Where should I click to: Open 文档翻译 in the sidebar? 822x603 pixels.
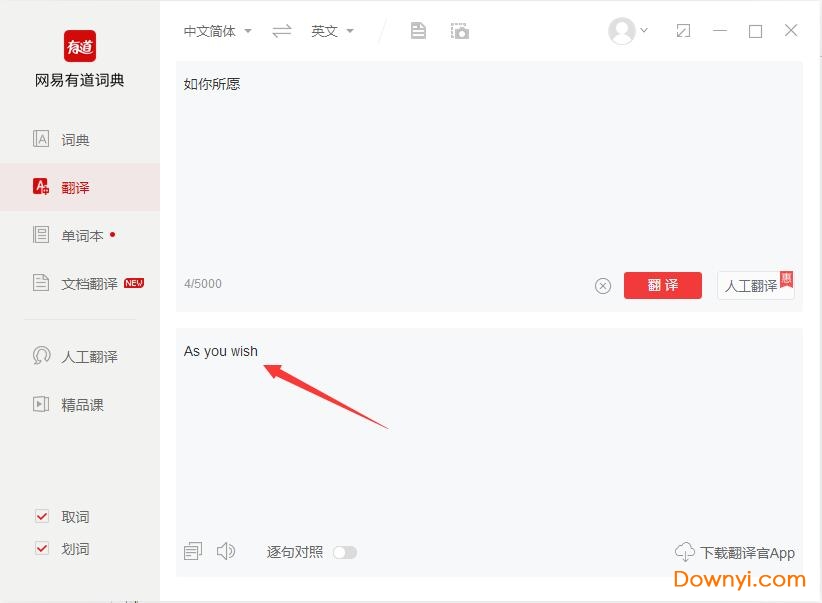(89, 284)
